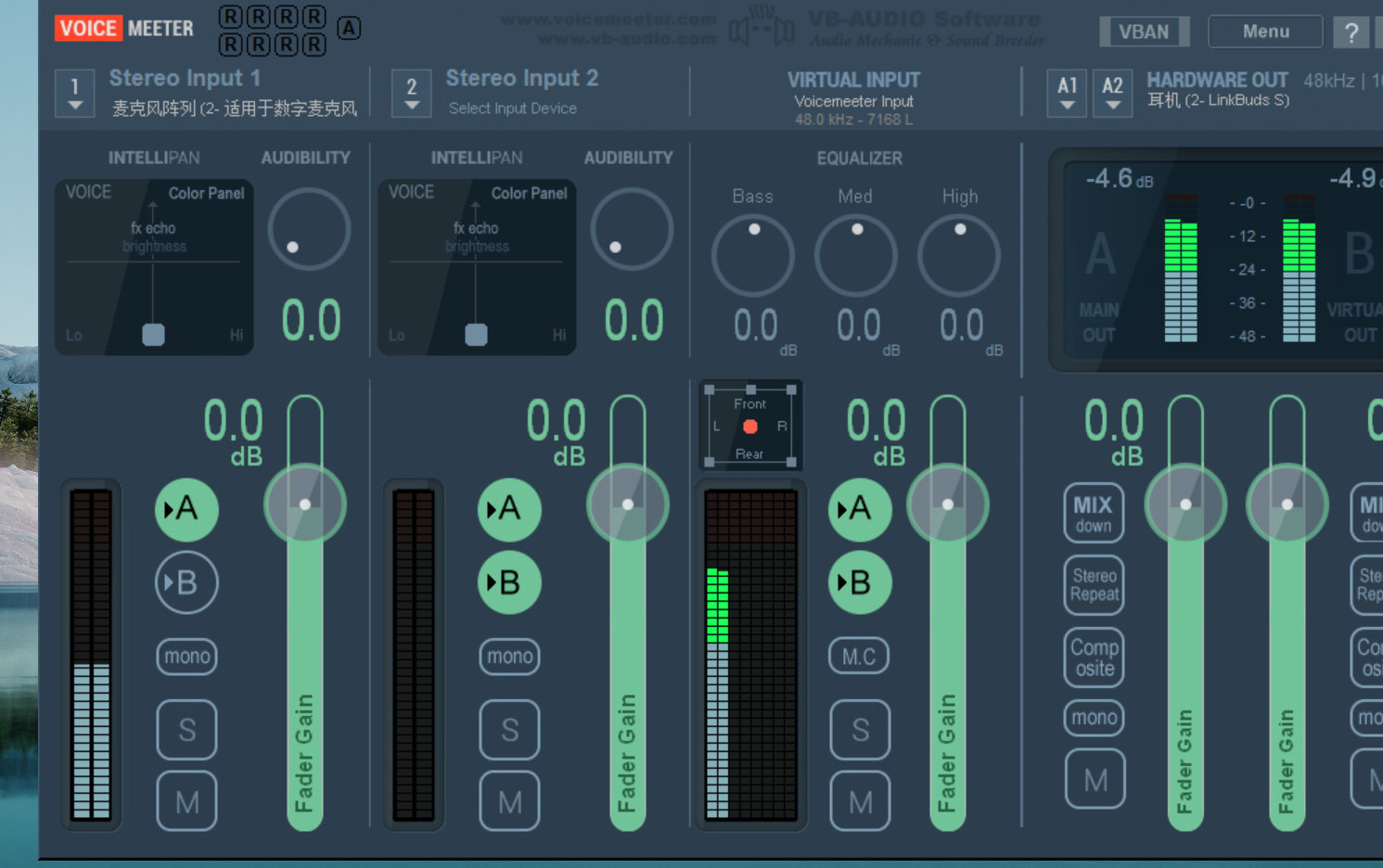Mute Stereo Input 1 strip
This screenshot has width=1383, height=868.
186,801
